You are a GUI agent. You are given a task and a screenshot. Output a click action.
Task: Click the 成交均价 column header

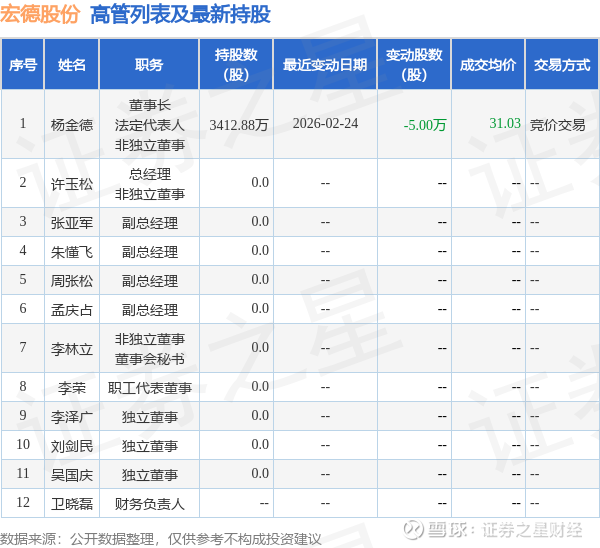click(x=488, y=65)
